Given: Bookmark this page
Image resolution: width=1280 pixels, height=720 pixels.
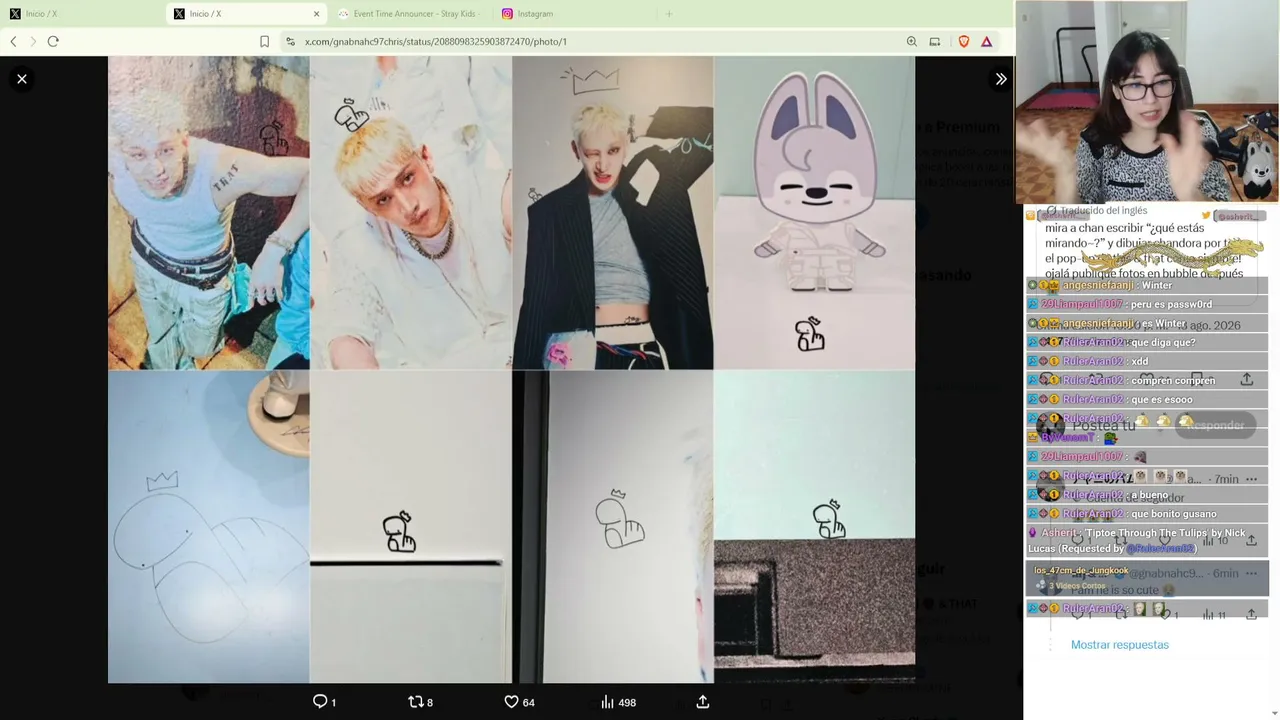Looking at the screenshot, I should [264, 41].
